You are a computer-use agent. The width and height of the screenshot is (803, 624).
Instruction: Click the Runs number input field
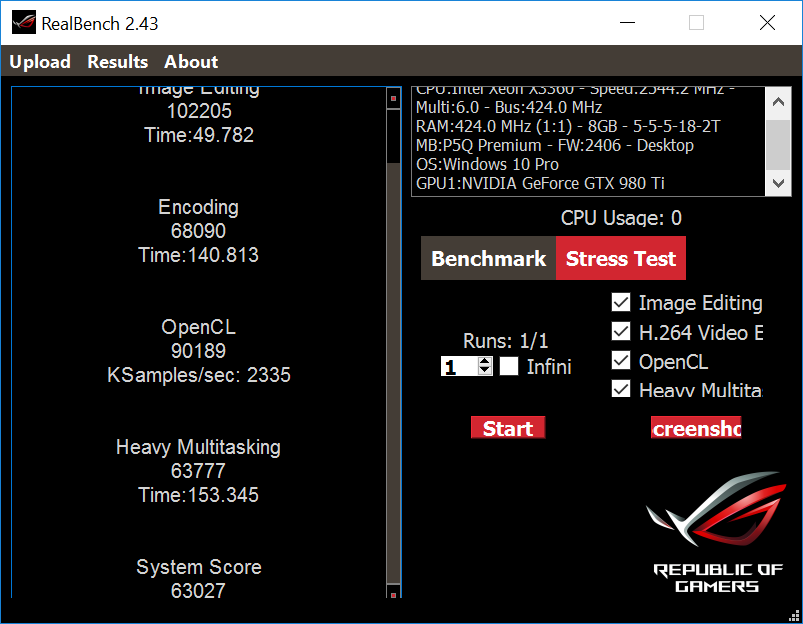[458, 367]
